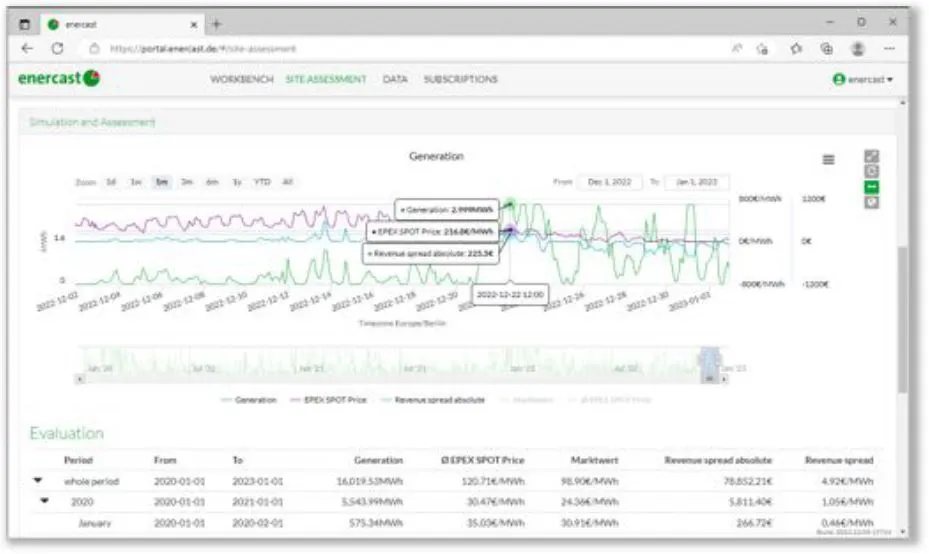Go to WORKBENCH menu
Viewport: 929px width, 554px height.
pos(242,79)
